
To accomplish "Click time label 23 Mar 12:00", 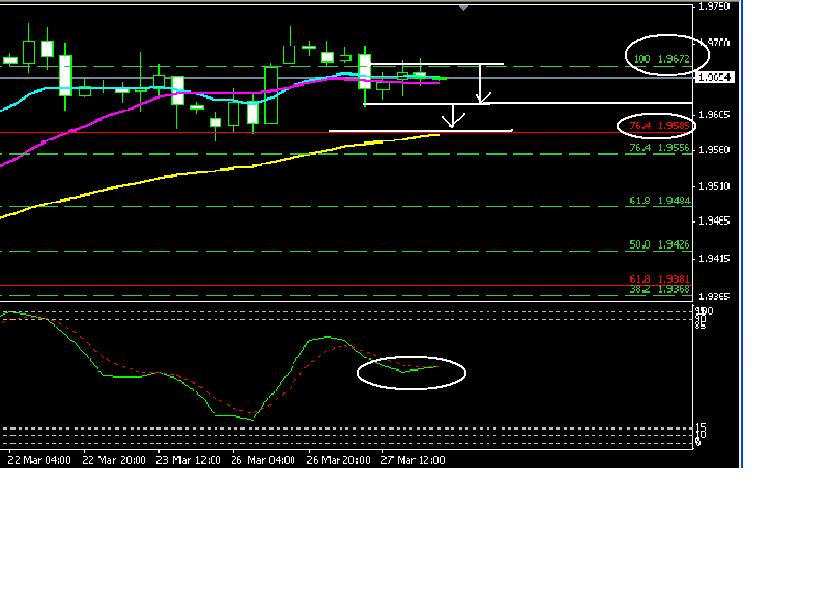I will coord(188,460).
